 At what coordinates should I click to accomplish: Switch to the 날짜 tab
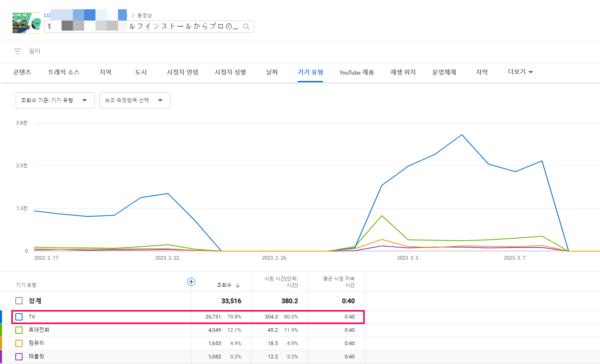[272, 72]
